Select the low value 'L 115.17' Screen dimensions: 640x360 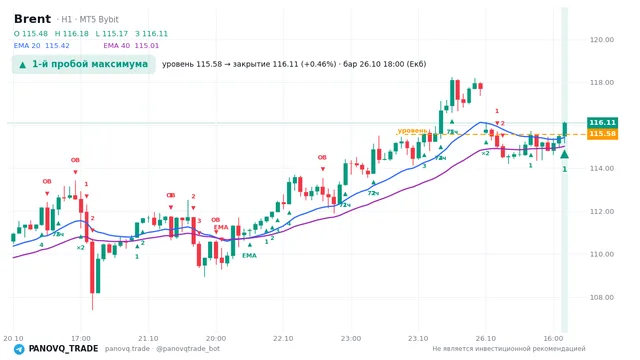[x=111, y=34]
